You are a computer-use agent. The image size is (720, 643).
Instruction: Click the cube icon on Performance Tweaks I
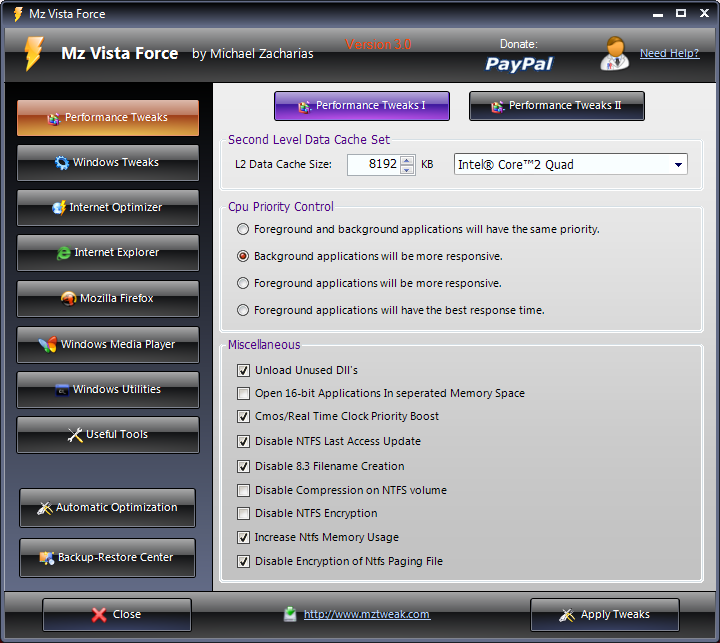point(304,107)
